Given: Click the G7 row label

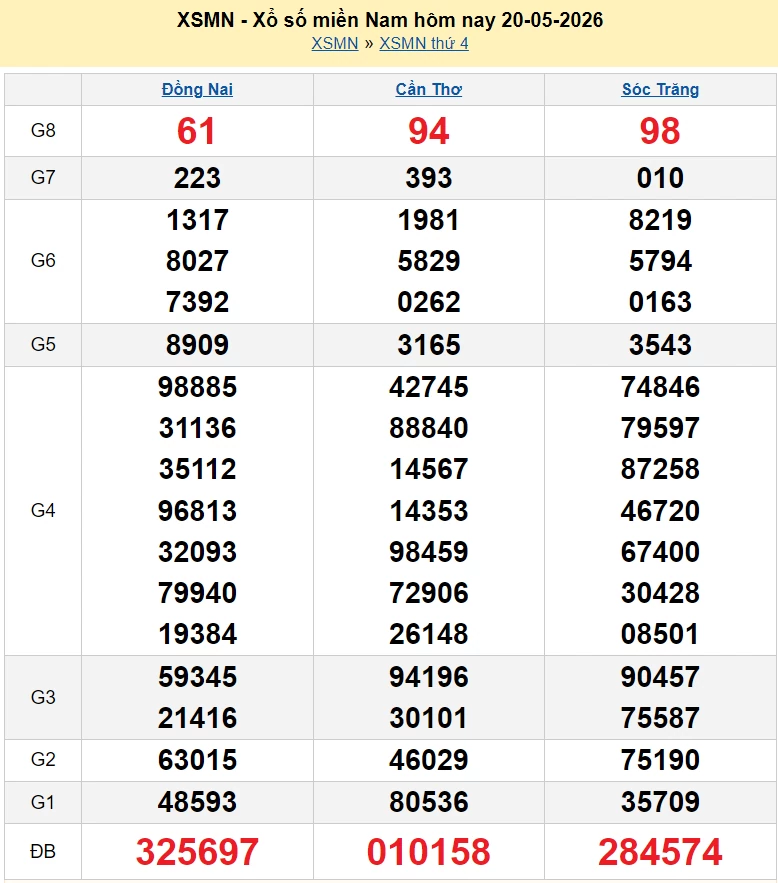Looking at the screenshot, I should pos(43,177).
